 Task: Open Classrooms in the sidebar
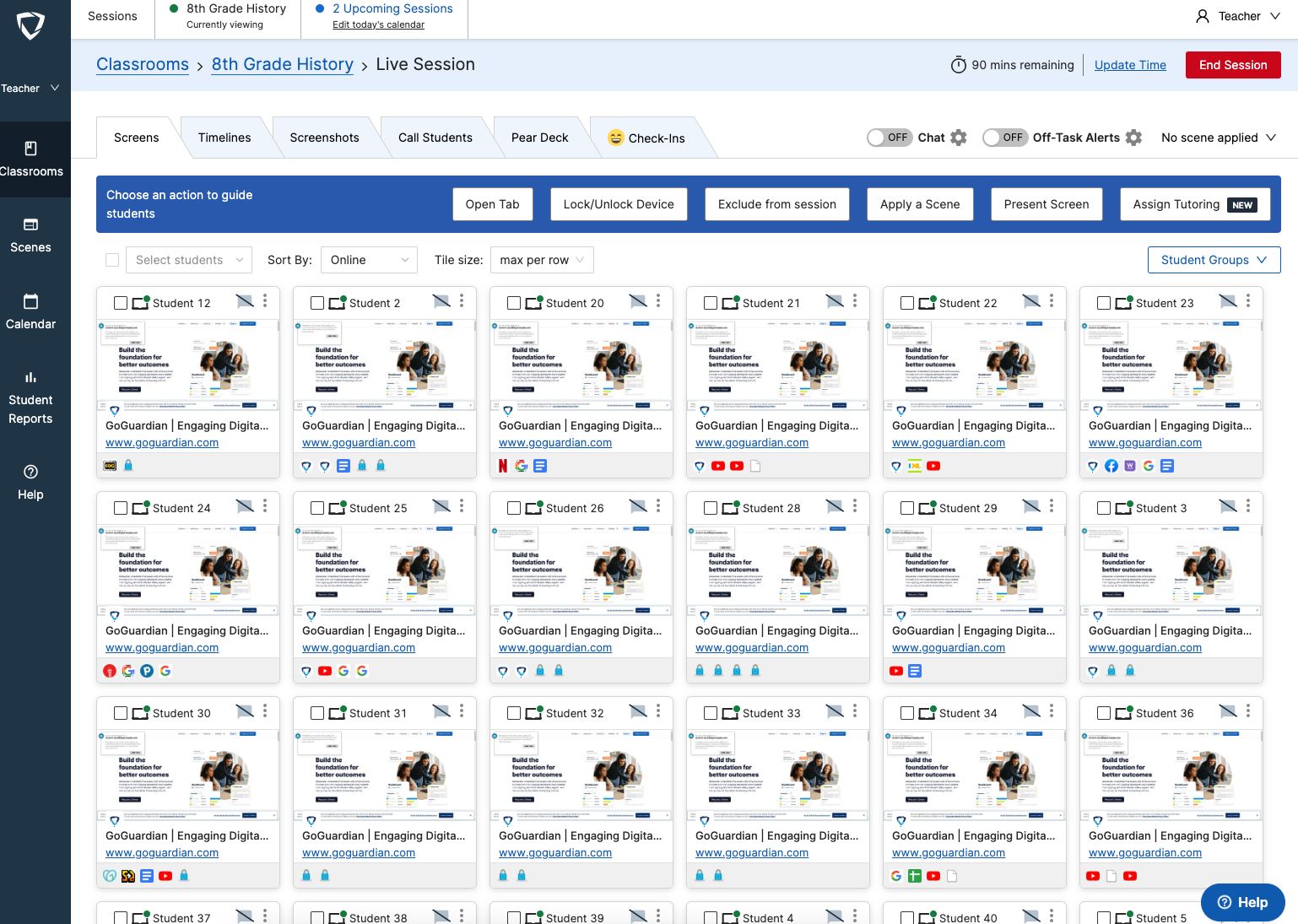31,159
